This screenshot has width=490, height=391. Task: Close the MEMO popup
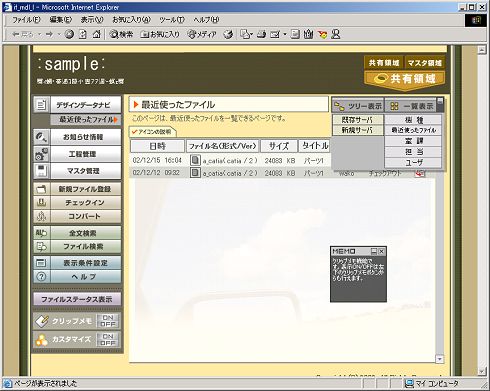[382, 251]
